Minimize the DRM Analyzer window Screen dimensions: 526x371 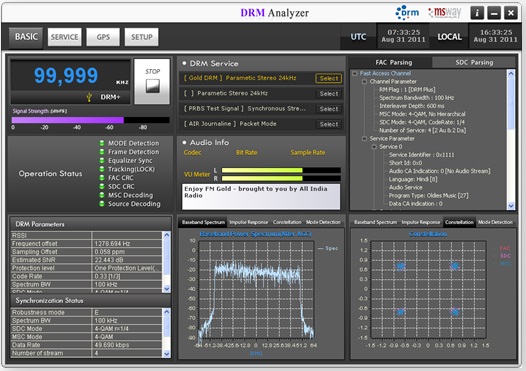coord(494,13)
